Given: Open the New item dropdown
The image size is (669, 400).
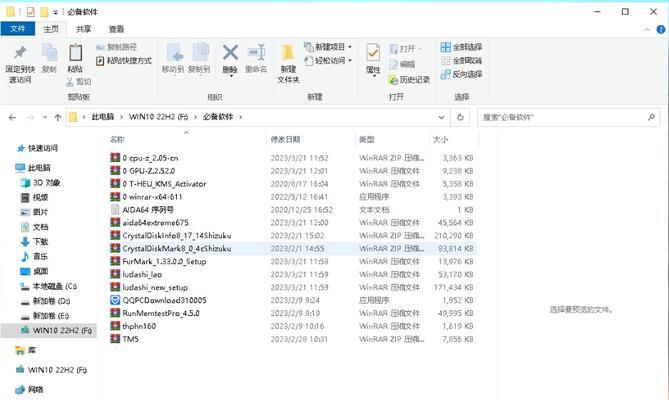Looking at the screenshot, I should tap(328, 46).
